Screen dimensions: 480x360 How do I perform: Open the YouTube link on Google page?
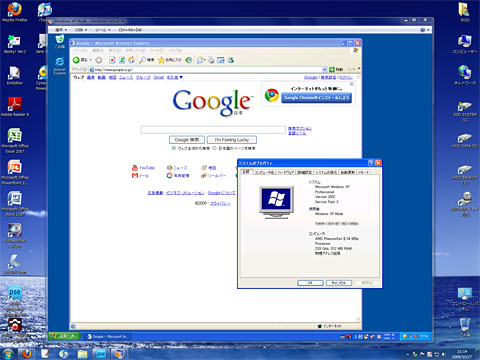(x=147, y=168)
